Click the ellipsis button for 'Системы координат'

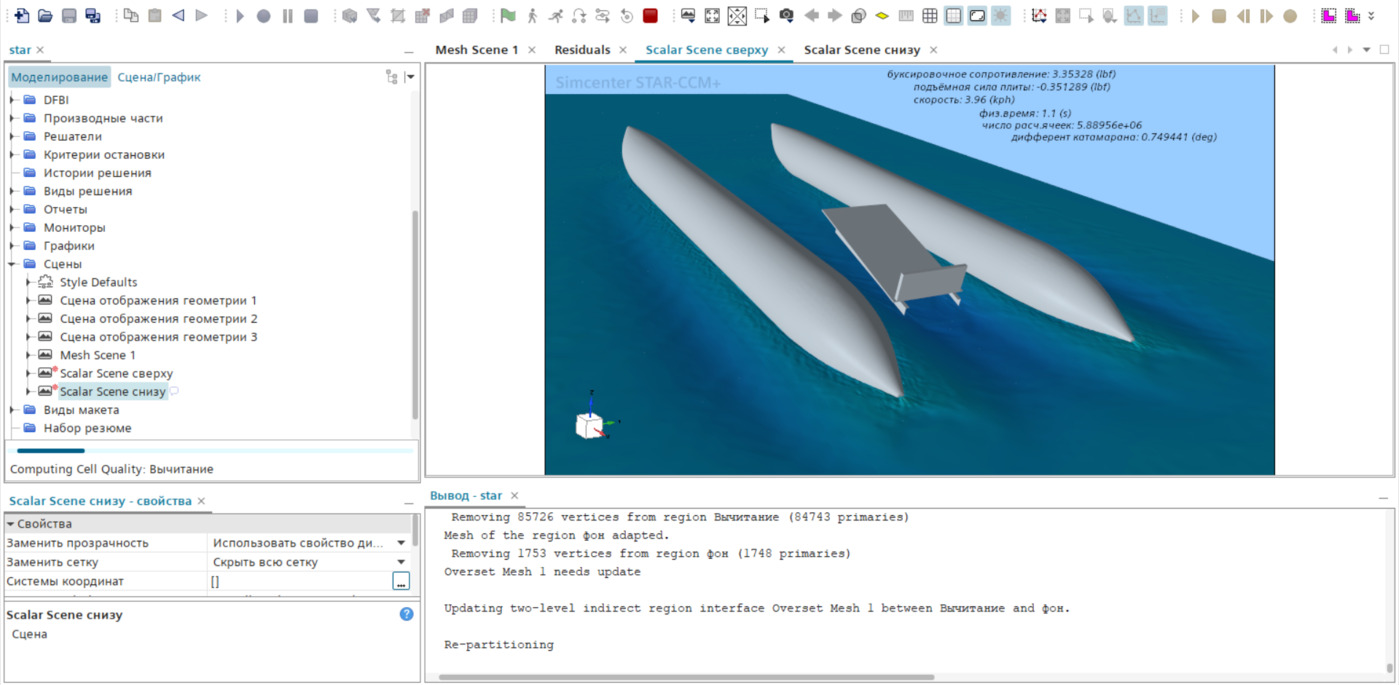pos(400,581)
